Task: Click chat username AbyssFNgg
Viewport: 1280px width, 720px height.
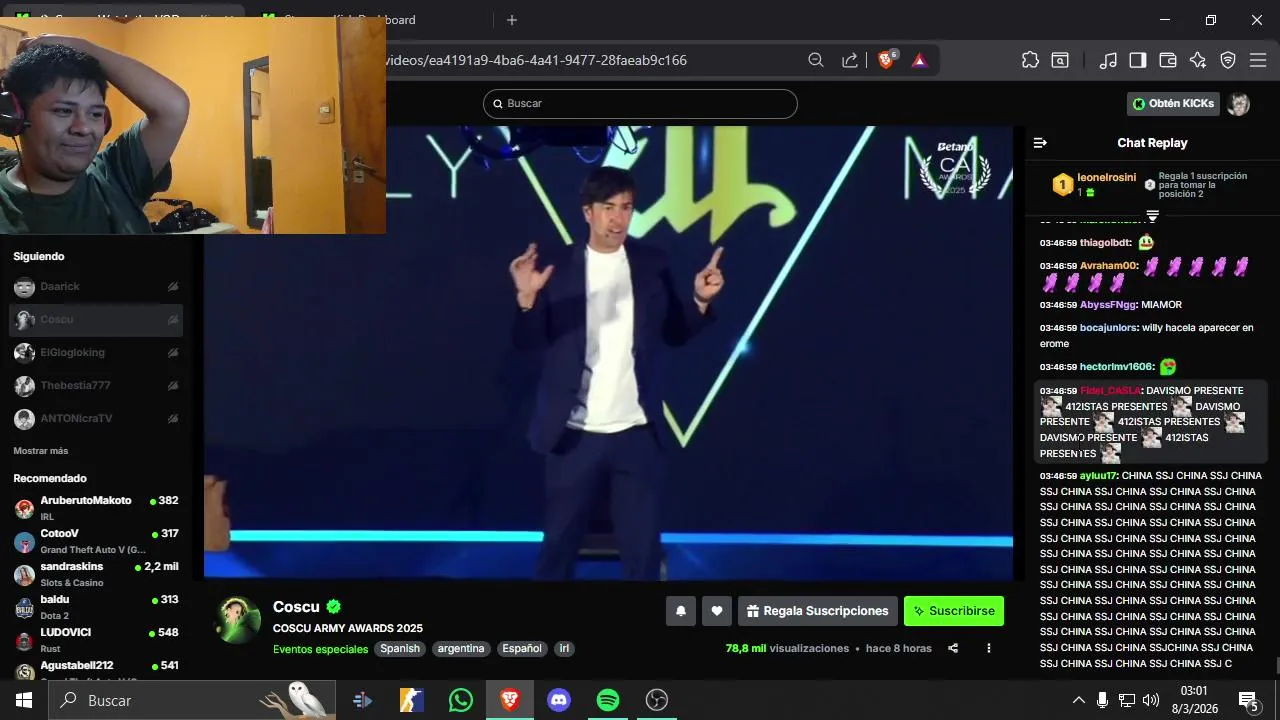Action: (x=1108, y=305)
